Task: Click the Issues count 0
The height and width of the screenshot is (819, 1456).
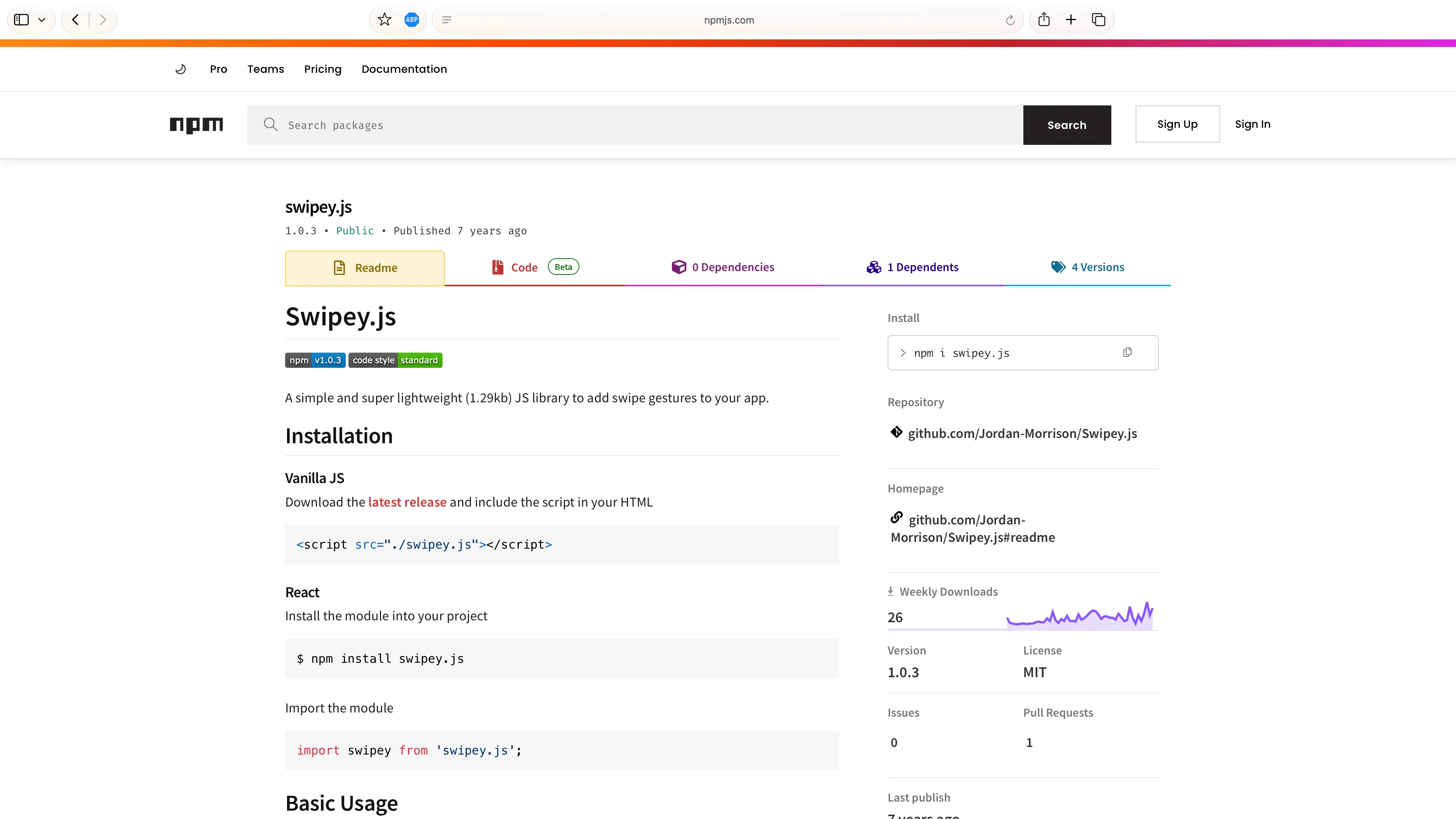Action: 894,743
